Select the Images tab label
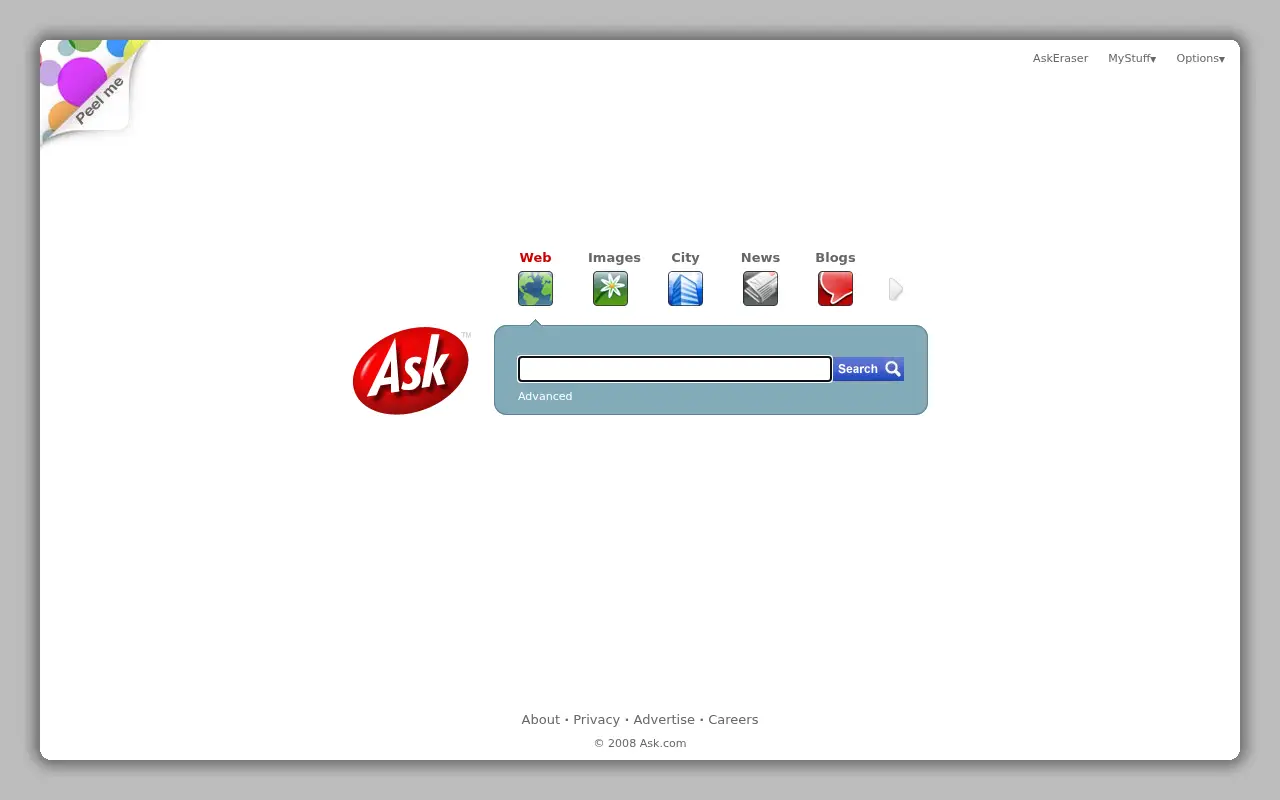Image resolution: width=1280 pixels, height=800 pixels. pos(614,258)
